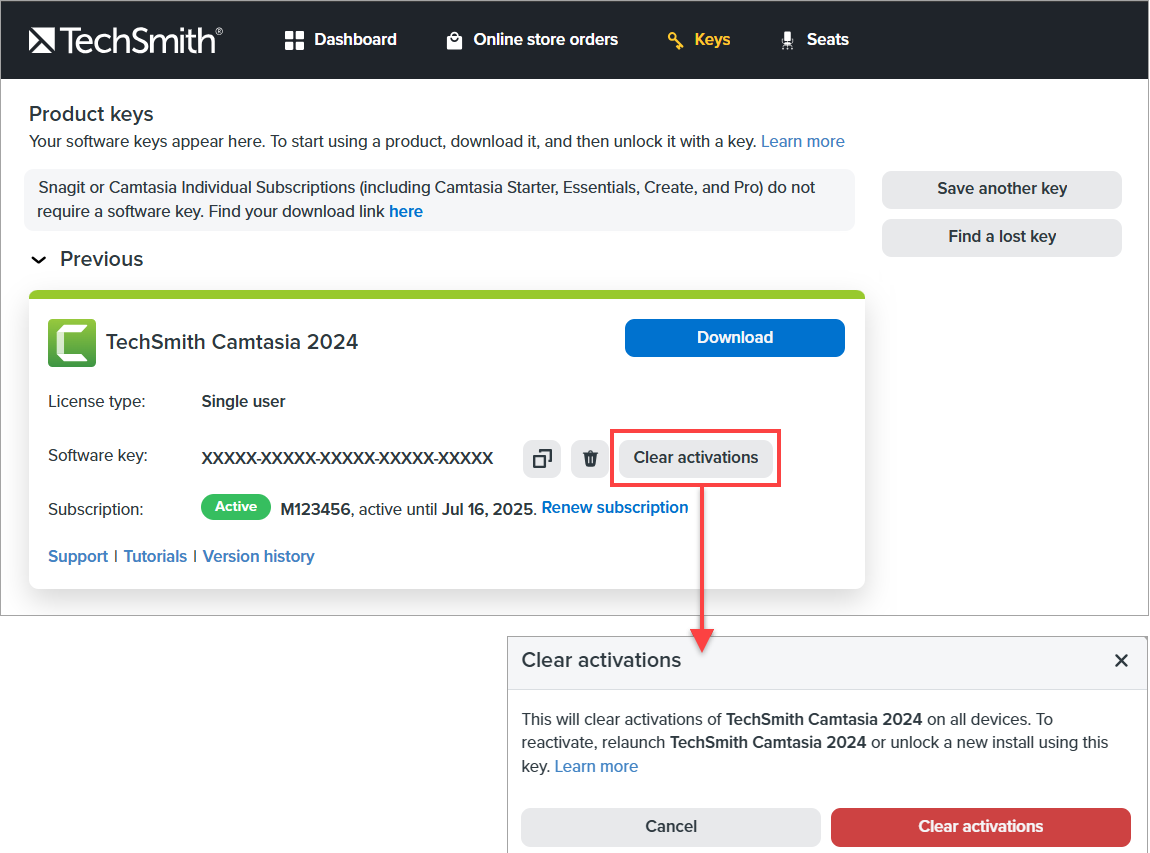This screenshot has width=1150, height=853.
Task: Open the Version history link
Action: pos(258,557)
